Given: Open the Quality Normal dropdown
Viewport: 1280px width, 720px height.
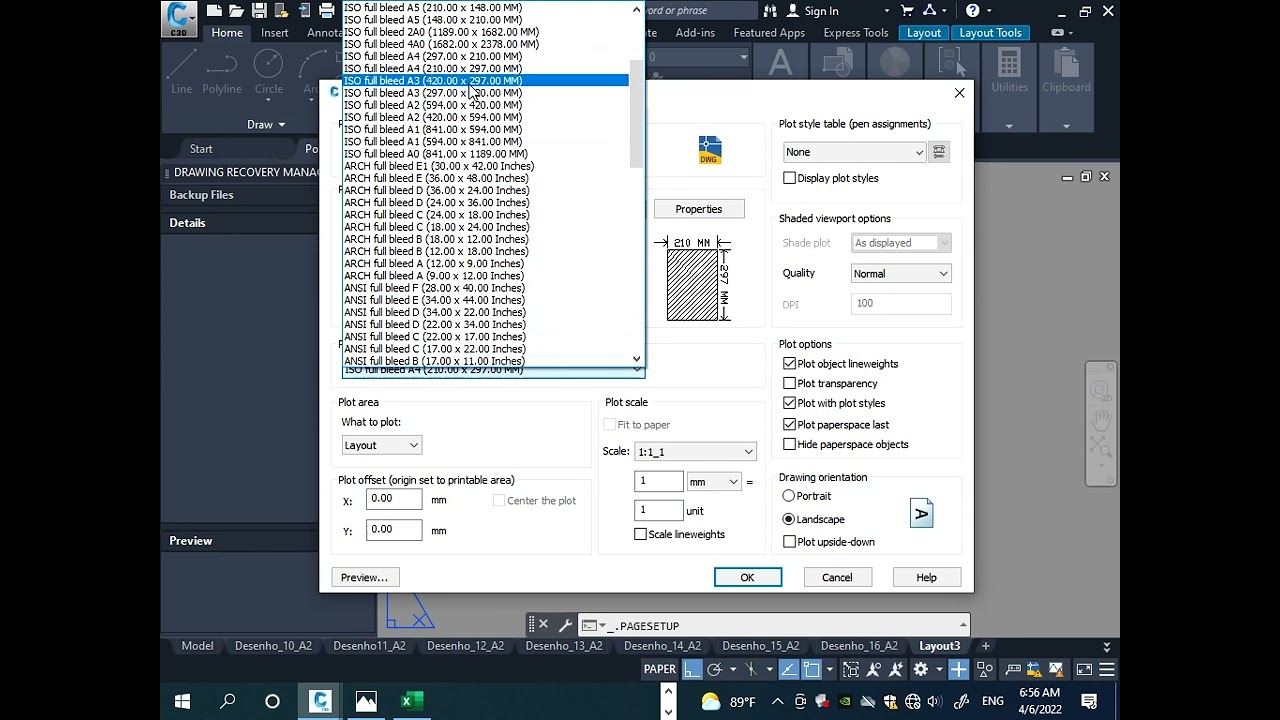Looking at the screenshot, I should (x=901, y=274).
